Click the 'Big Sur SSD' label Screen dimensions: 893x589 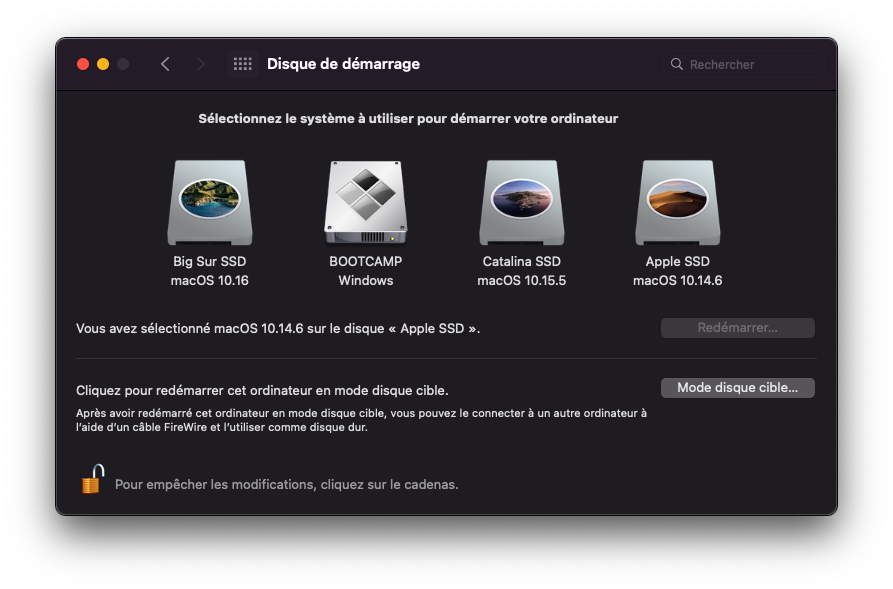[x=210, y=261]
